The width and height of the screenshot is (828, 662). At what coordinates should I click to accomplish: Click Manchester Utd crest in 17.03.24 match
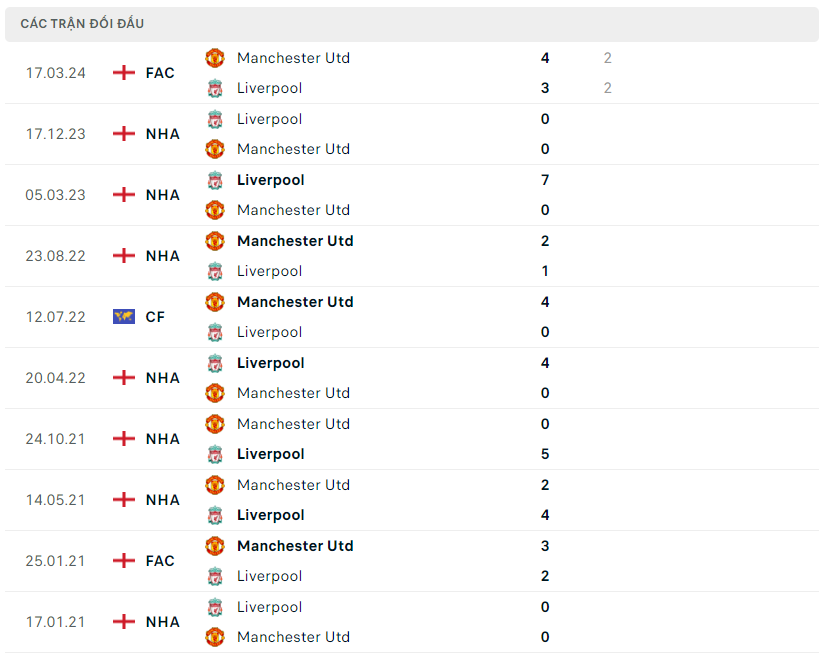click(x=215, y=58)
